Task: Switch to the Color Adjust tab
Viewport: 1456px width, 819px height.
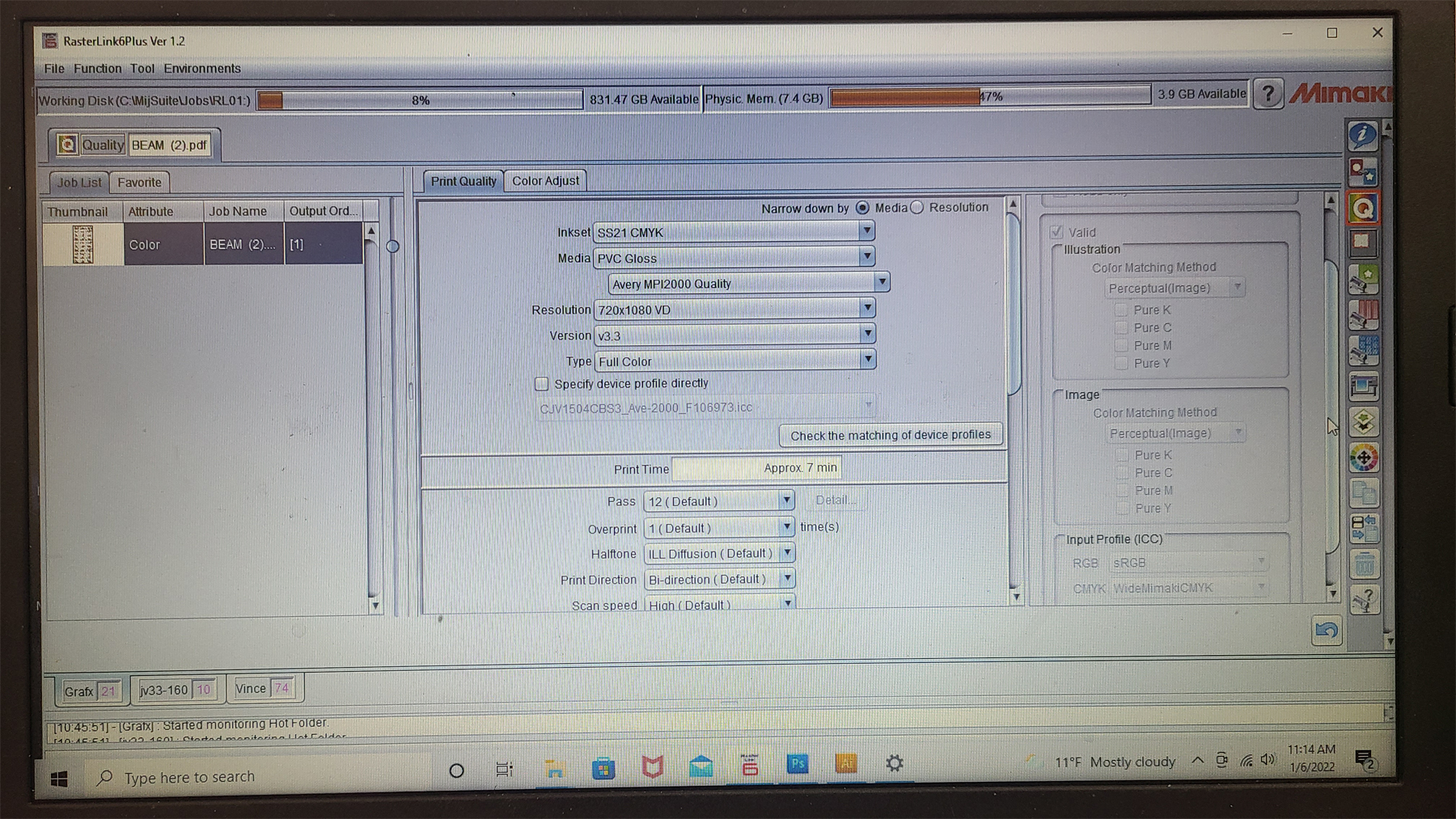Action: click(545, 181)
